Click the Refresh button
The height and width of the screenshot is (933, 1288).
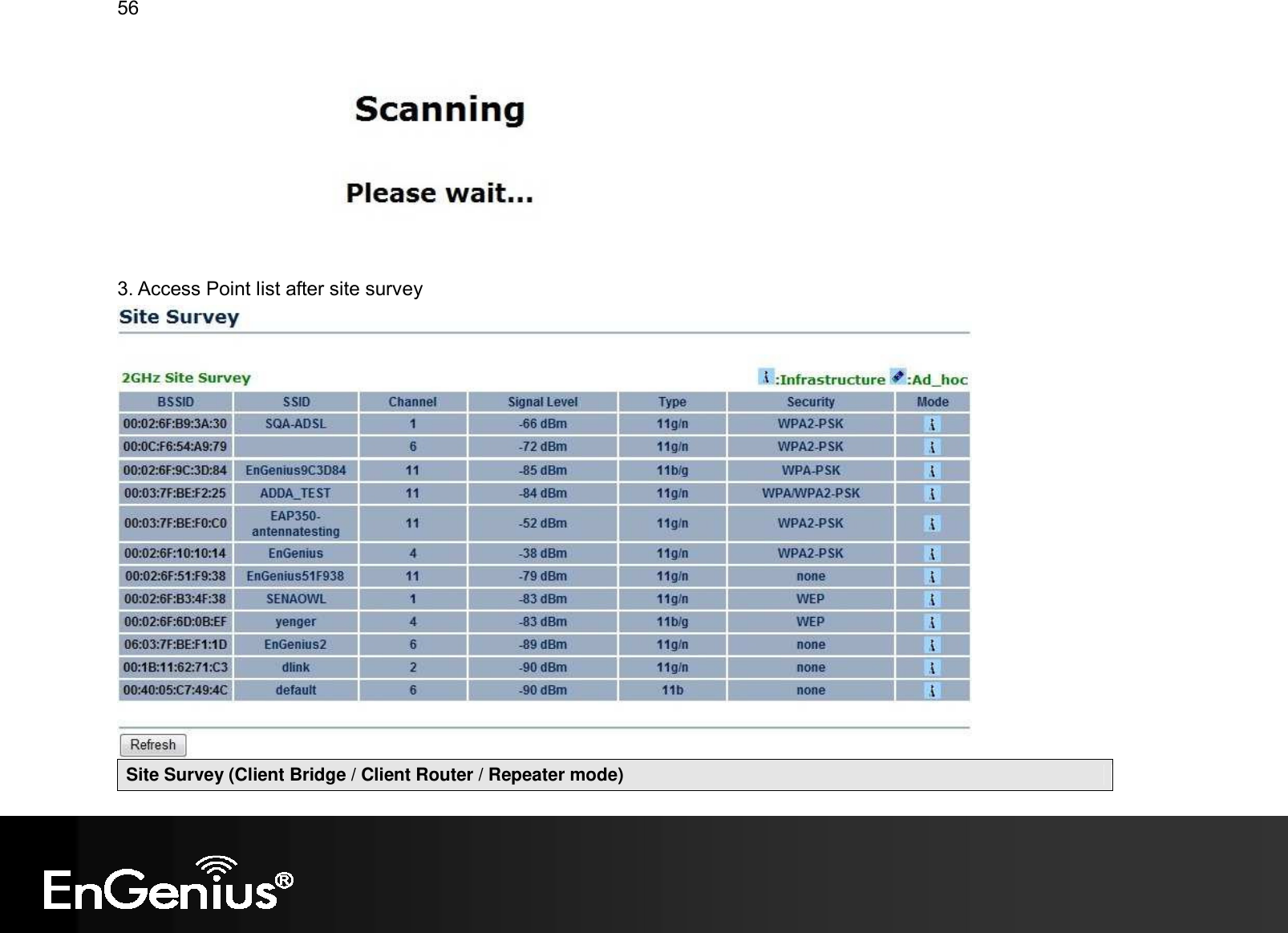pyautogui.click(x=153, y=745)
